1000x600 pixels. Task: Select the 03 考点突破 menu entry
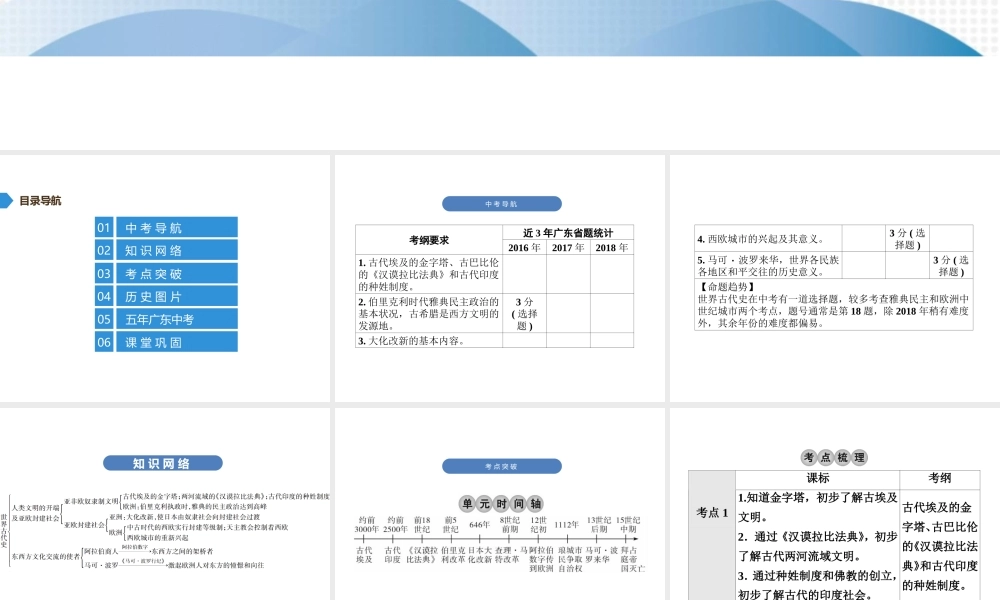point(166,274)
